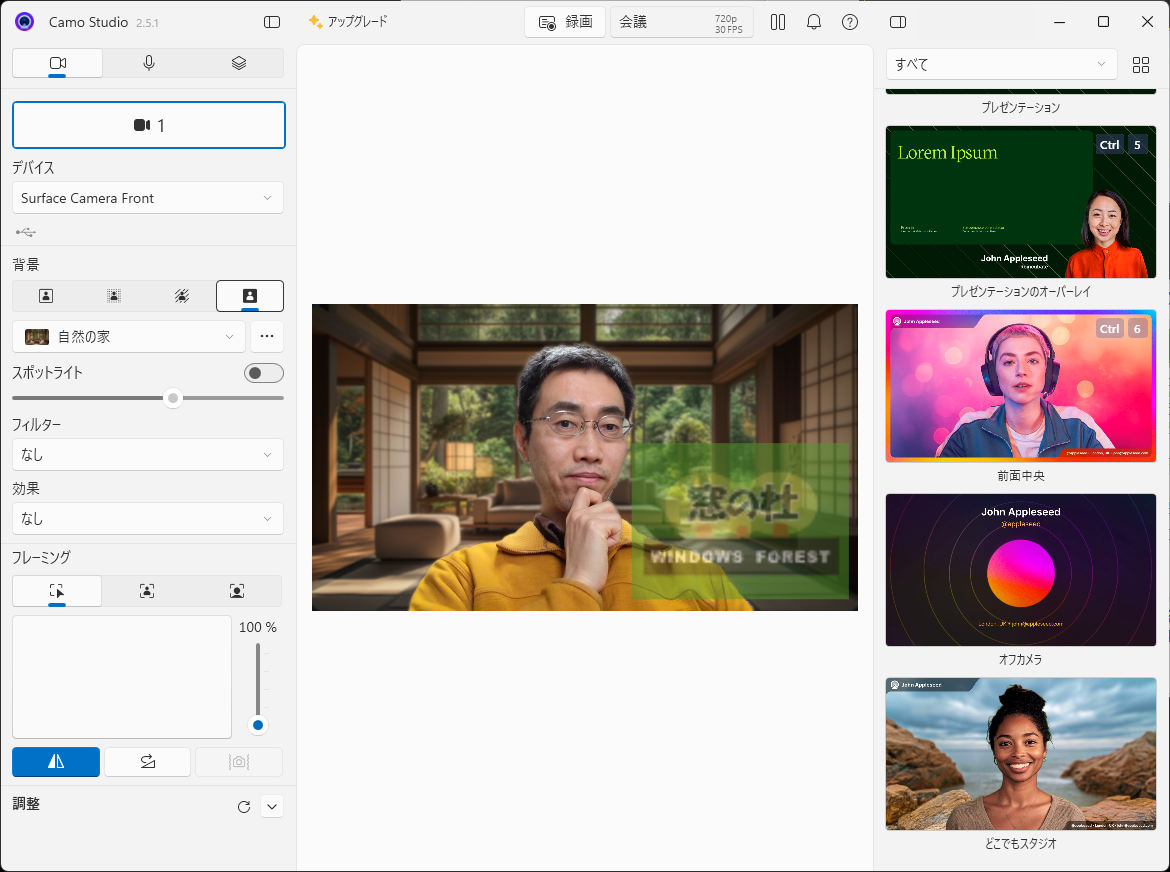Open the overlays layers tab

(x=239, y=63)
